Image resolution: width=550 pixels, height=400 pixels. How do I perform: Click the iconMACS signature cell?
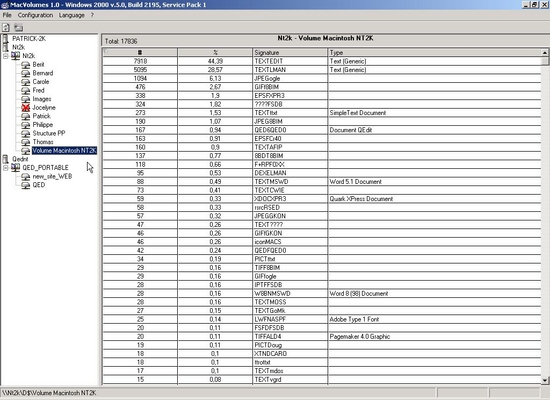(x=290, y=242)
